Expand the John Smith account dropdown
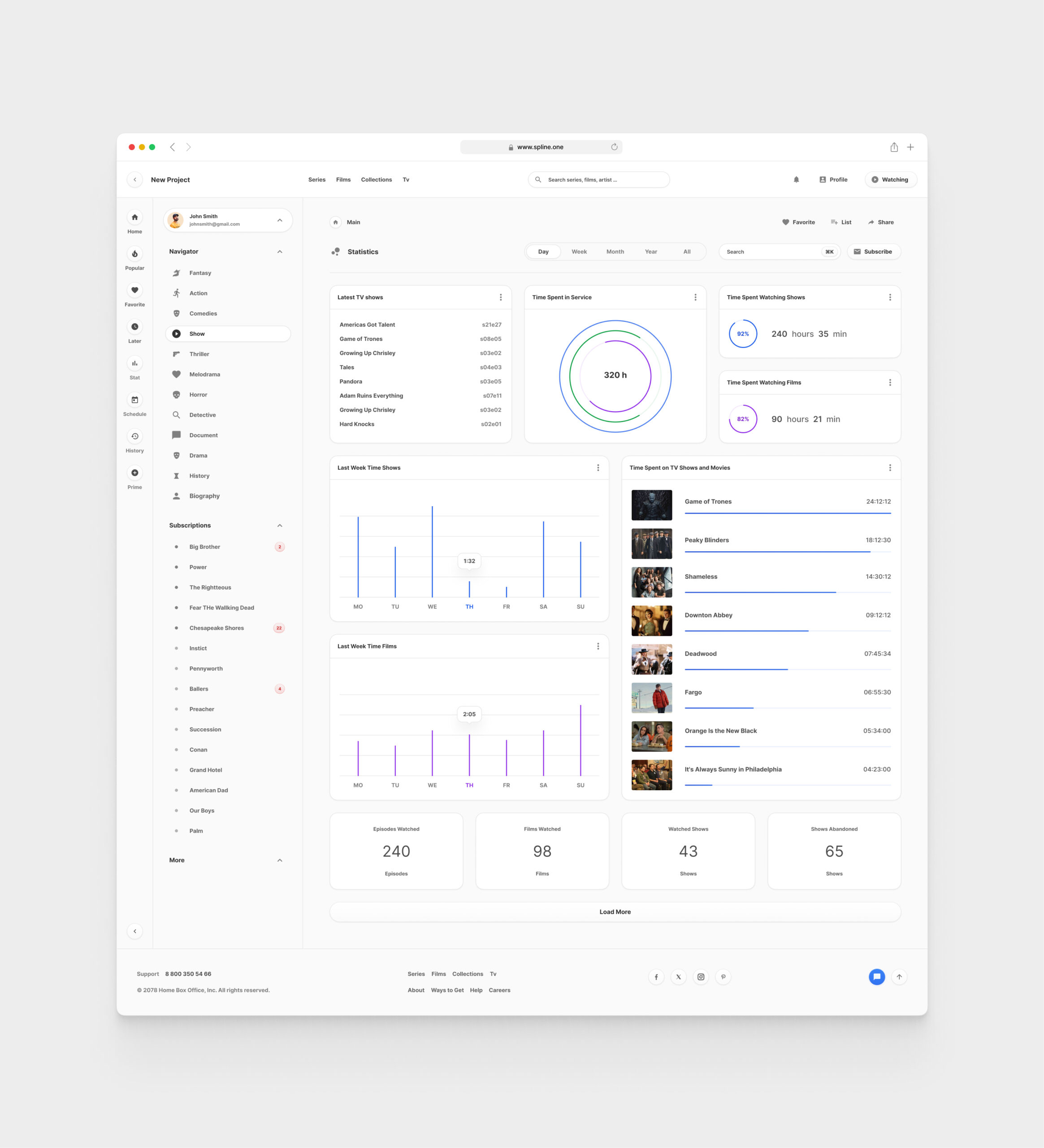Screen dimensions: 1044x1148 (280, 220)
